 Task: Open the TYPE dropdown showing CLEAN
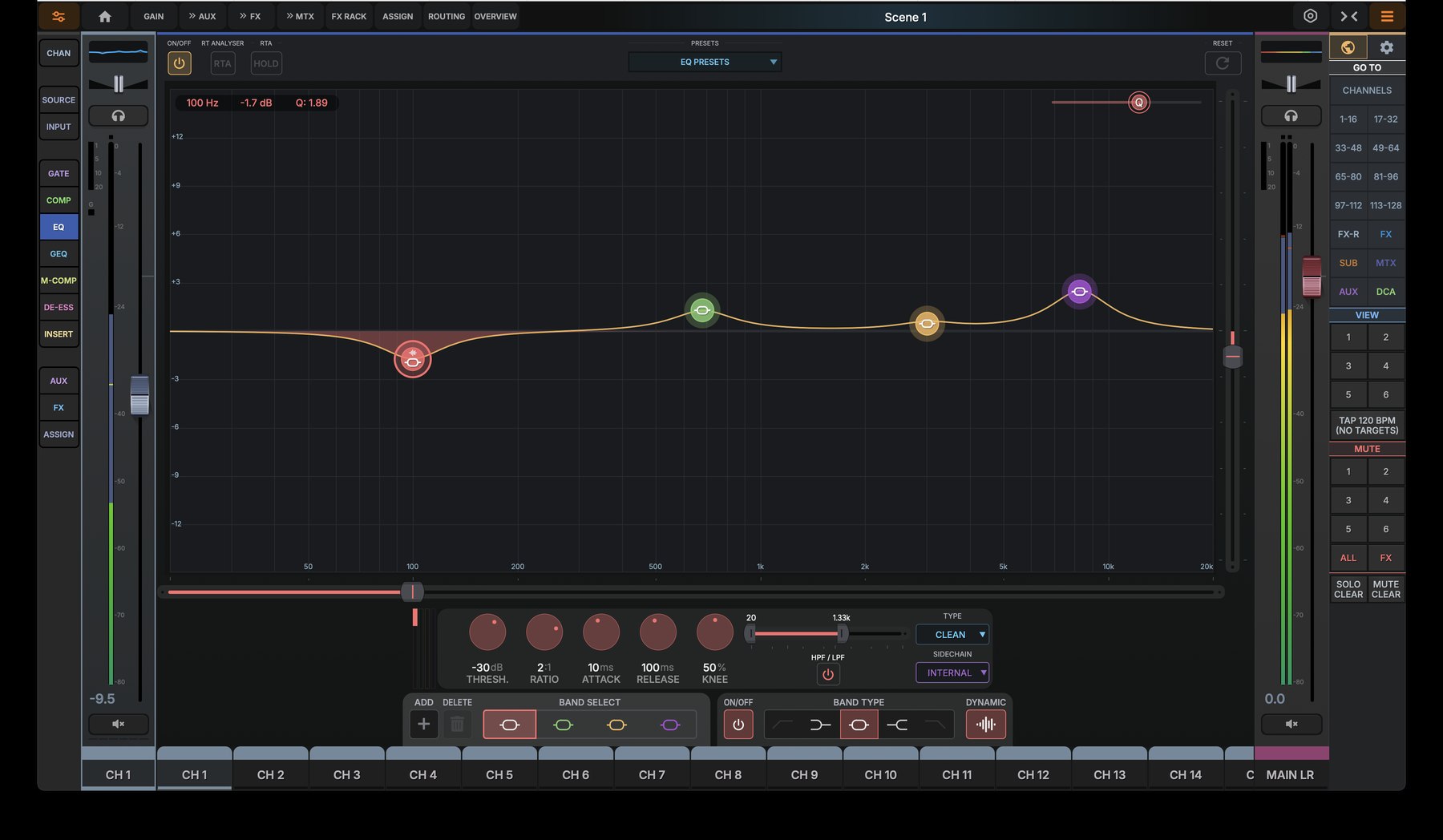coord(952,634)
